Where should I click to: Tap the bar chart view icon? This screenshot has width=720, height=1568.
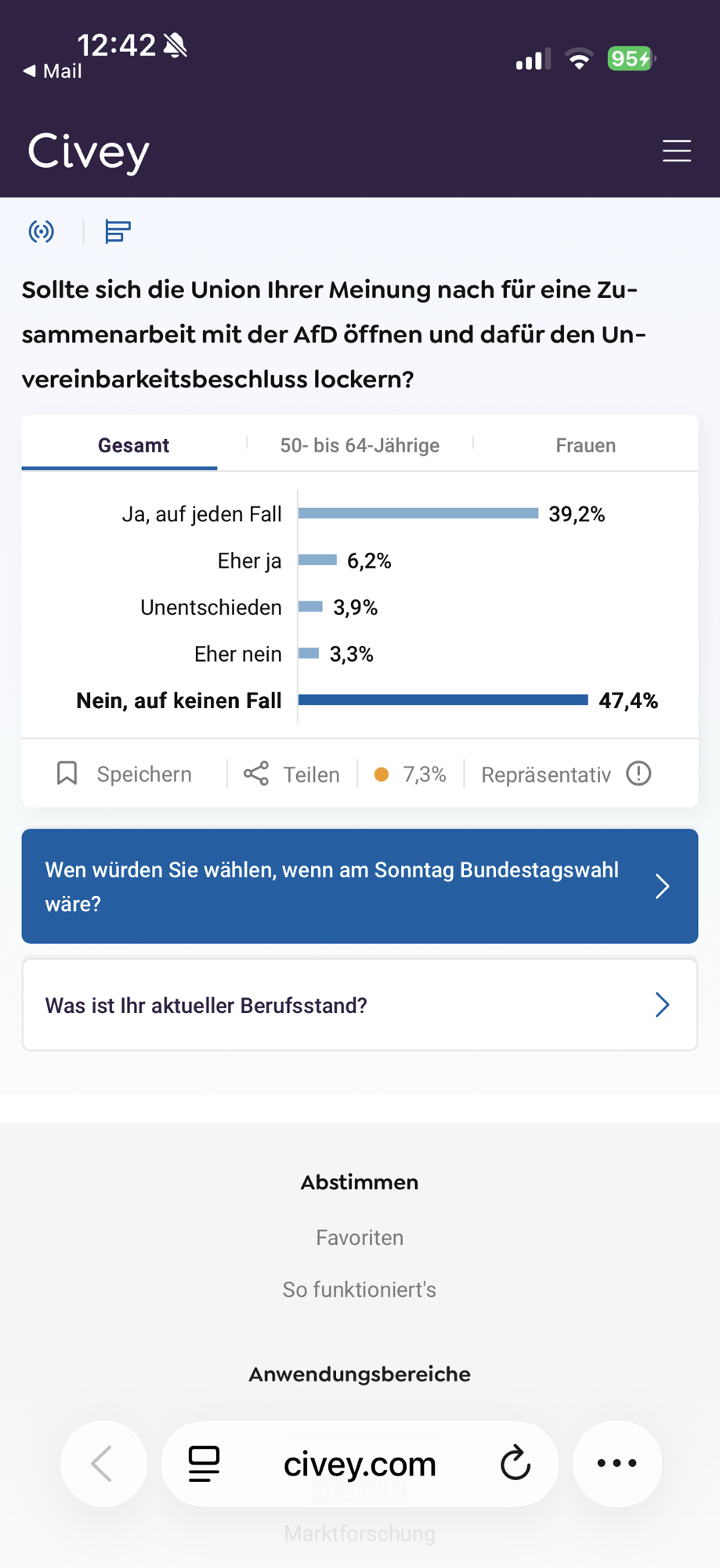(118, 231)
